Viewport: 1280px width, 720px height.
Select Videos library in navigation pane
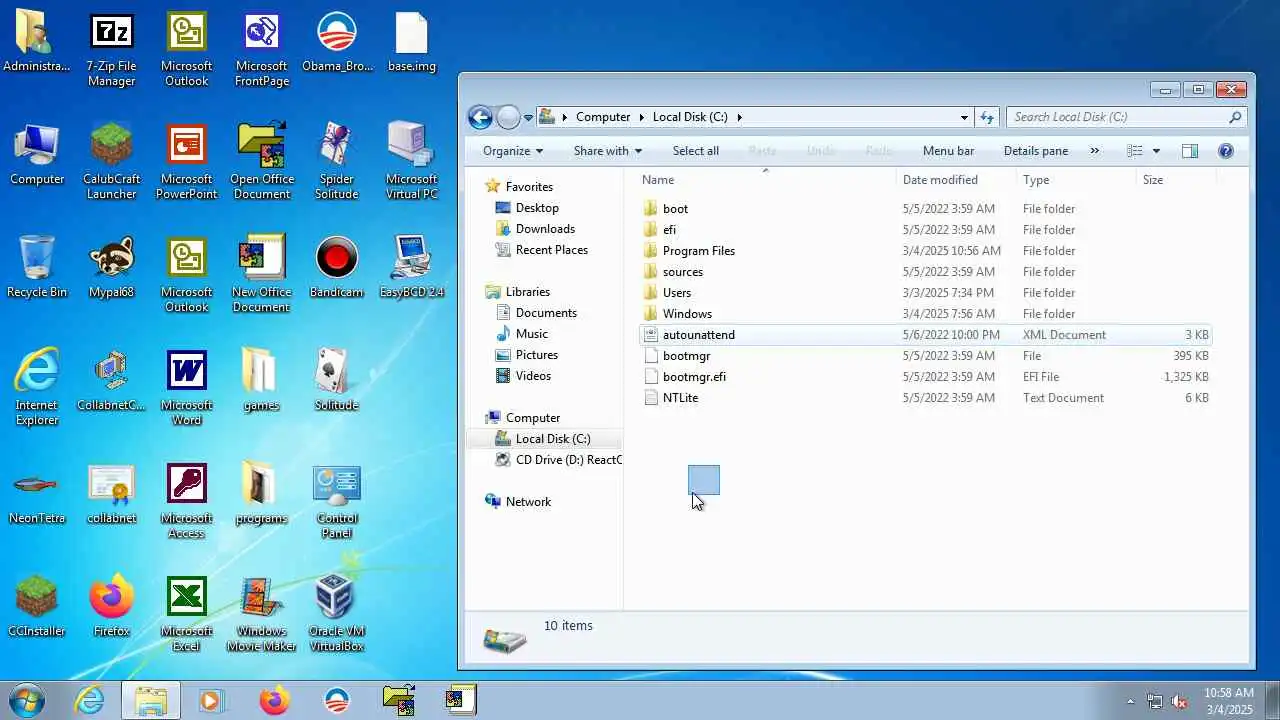(x=533, y=376)
